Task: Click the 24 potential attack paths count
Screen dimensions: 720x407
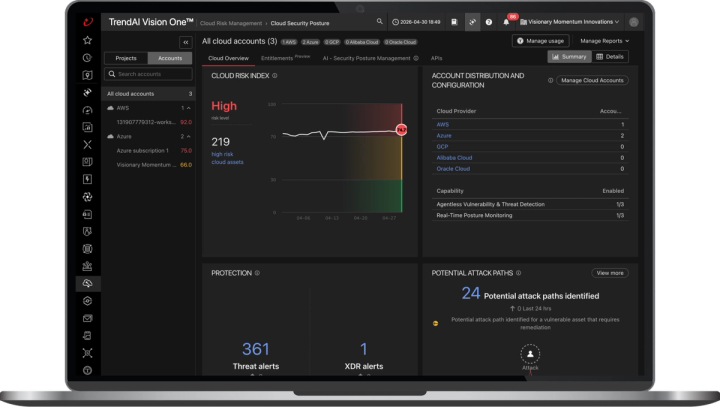Action: coord(471,293)
